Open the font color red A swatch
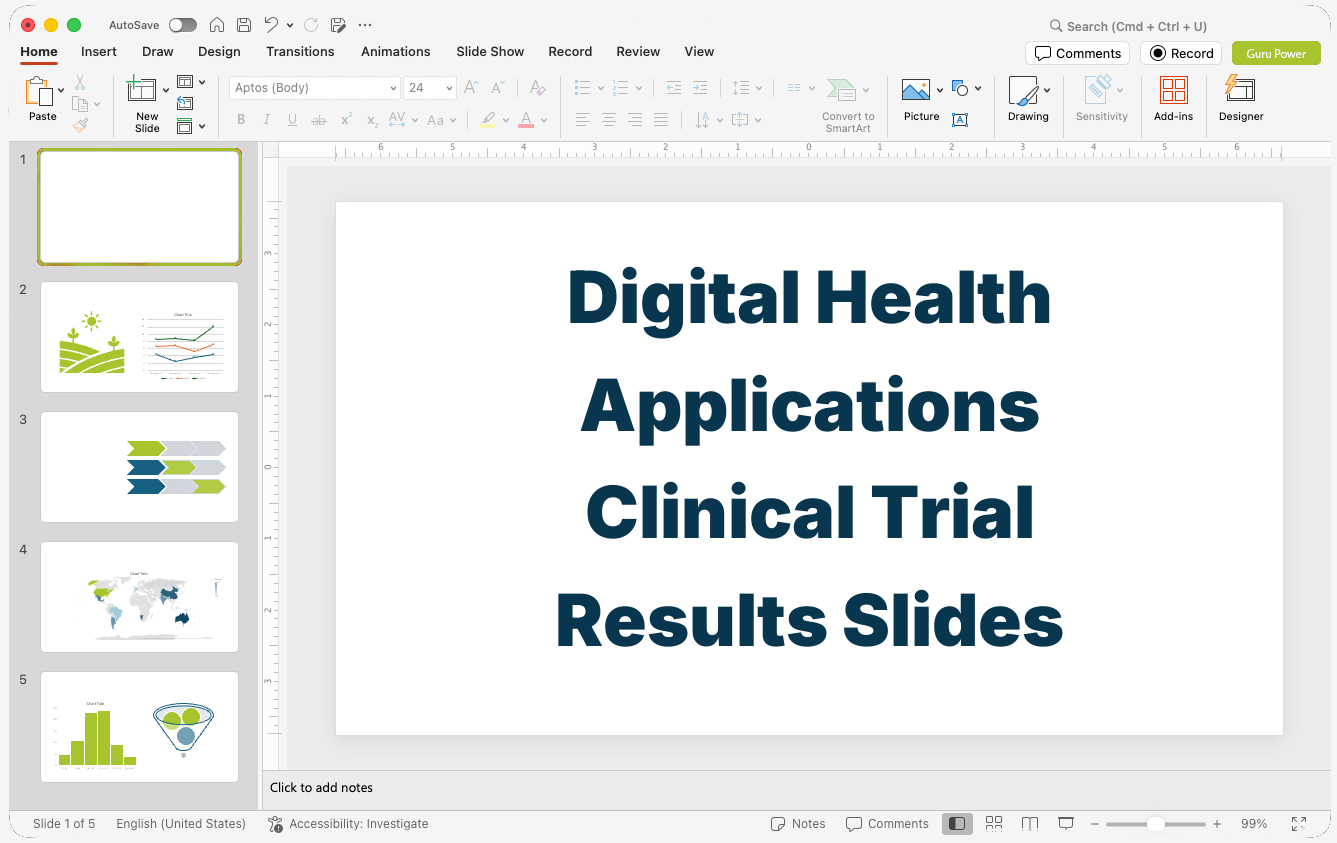Image resolution: width=1337 pixels, height=843 pixels. [526, 120]
